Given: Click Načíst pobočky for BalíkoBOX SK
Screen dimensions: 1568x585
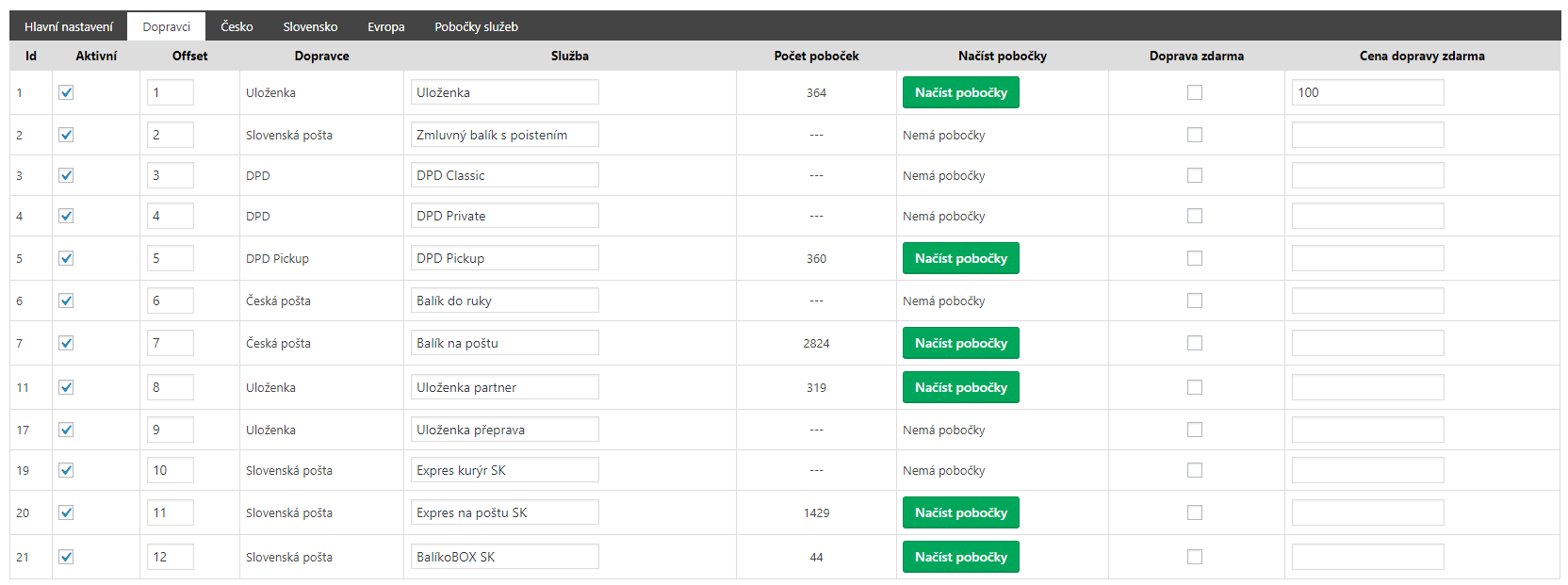Looking at the screenshot, I should 961,557.
